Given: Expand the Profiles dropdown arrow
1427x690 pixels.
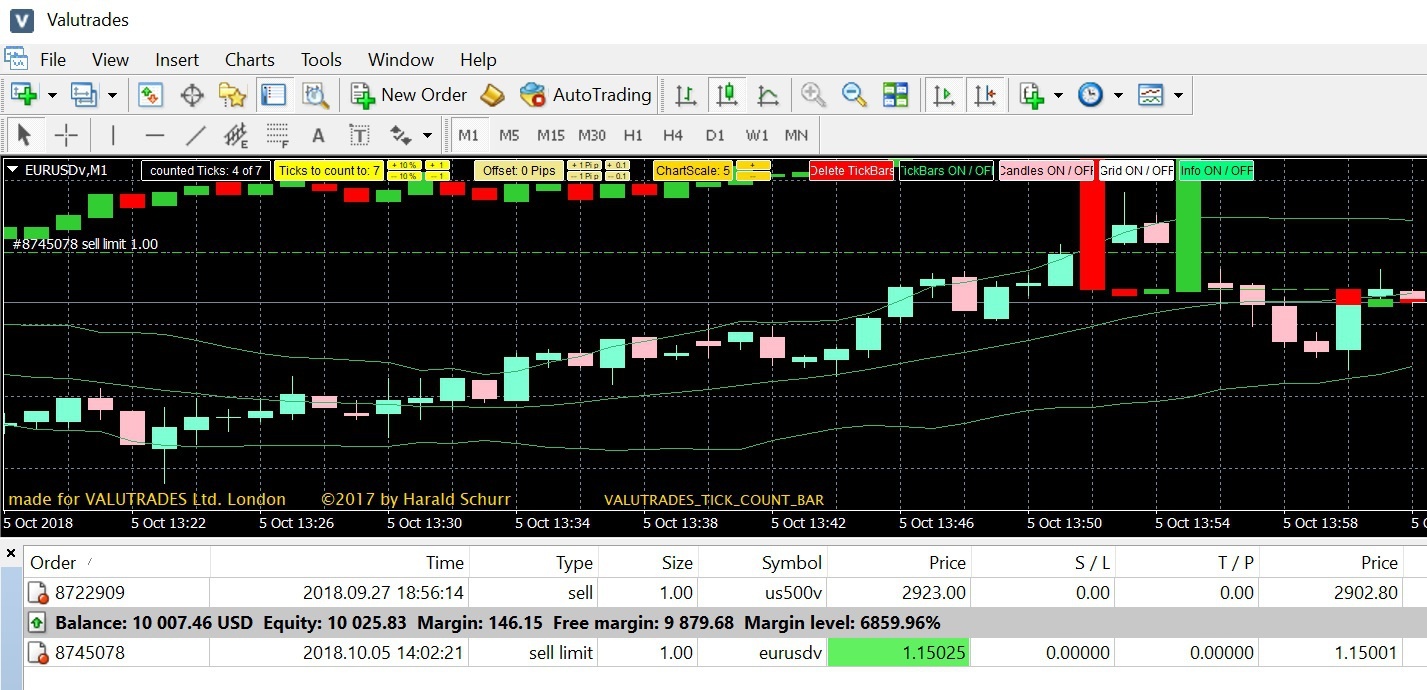Looking at the screenshot, I should 112,96.
